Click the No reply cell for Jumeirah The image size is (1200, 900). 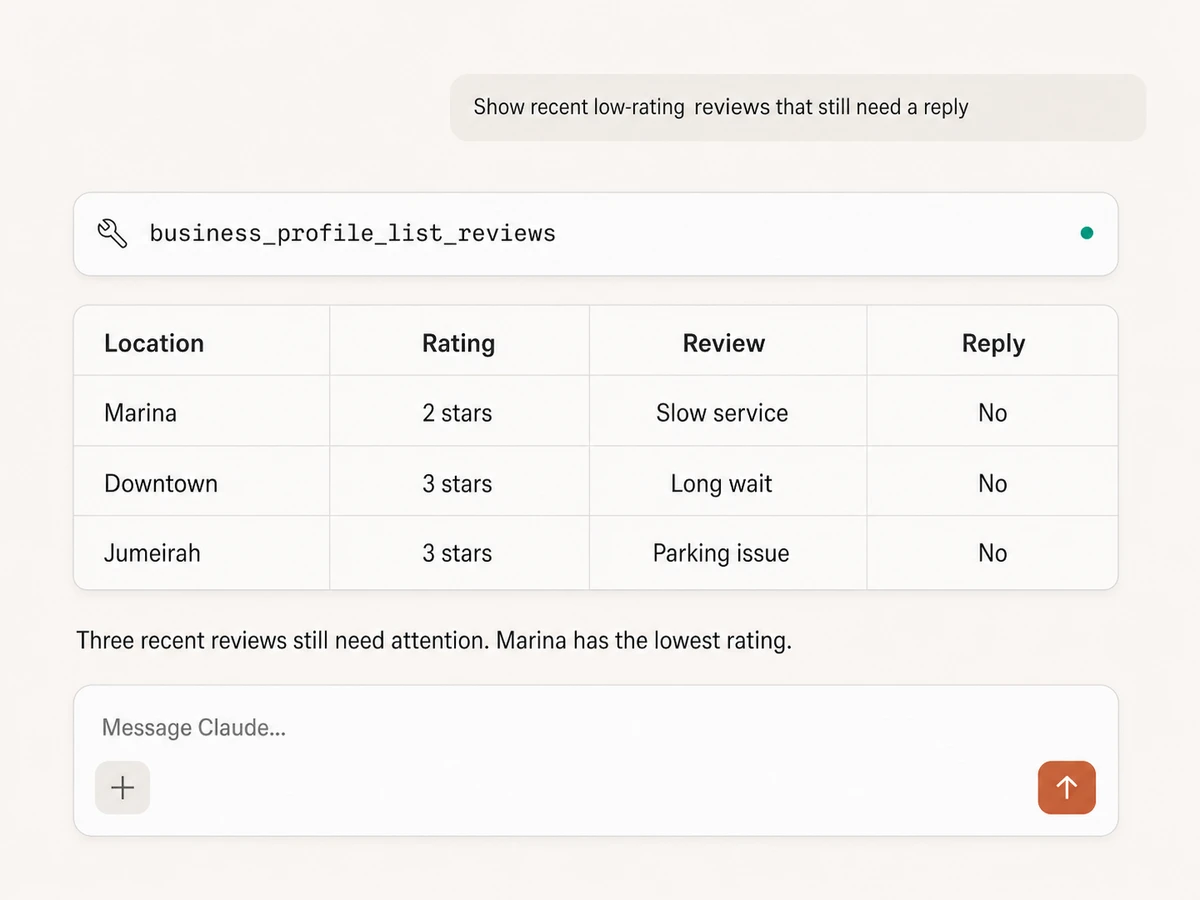992,552
